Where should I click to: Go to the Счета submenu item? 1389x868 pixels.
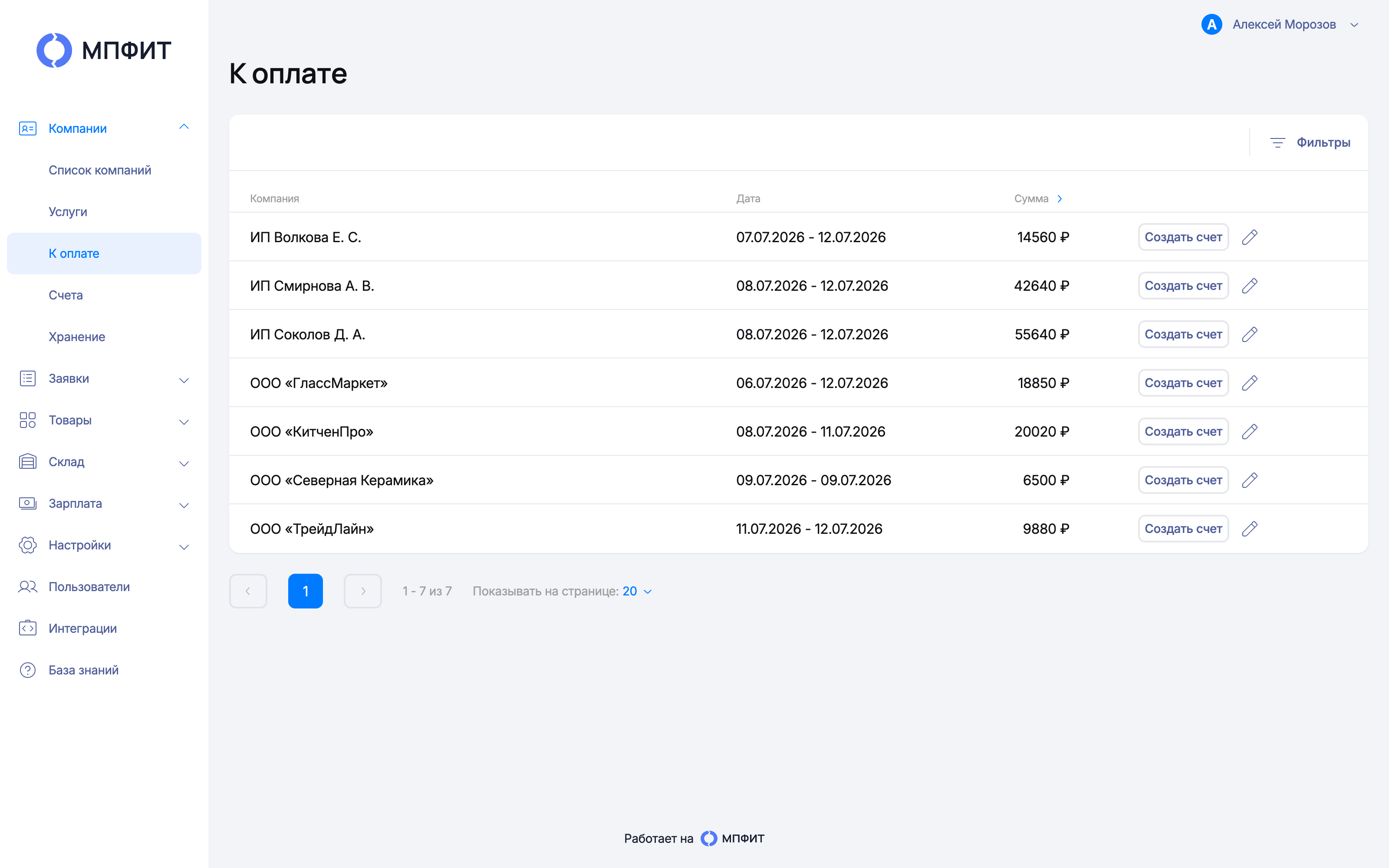(x=66, y=295)
